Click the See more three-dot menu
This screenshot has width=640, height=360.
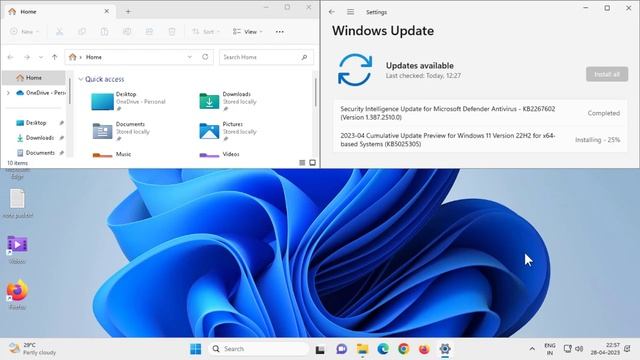pyautogui.click(x=280, y=31)
